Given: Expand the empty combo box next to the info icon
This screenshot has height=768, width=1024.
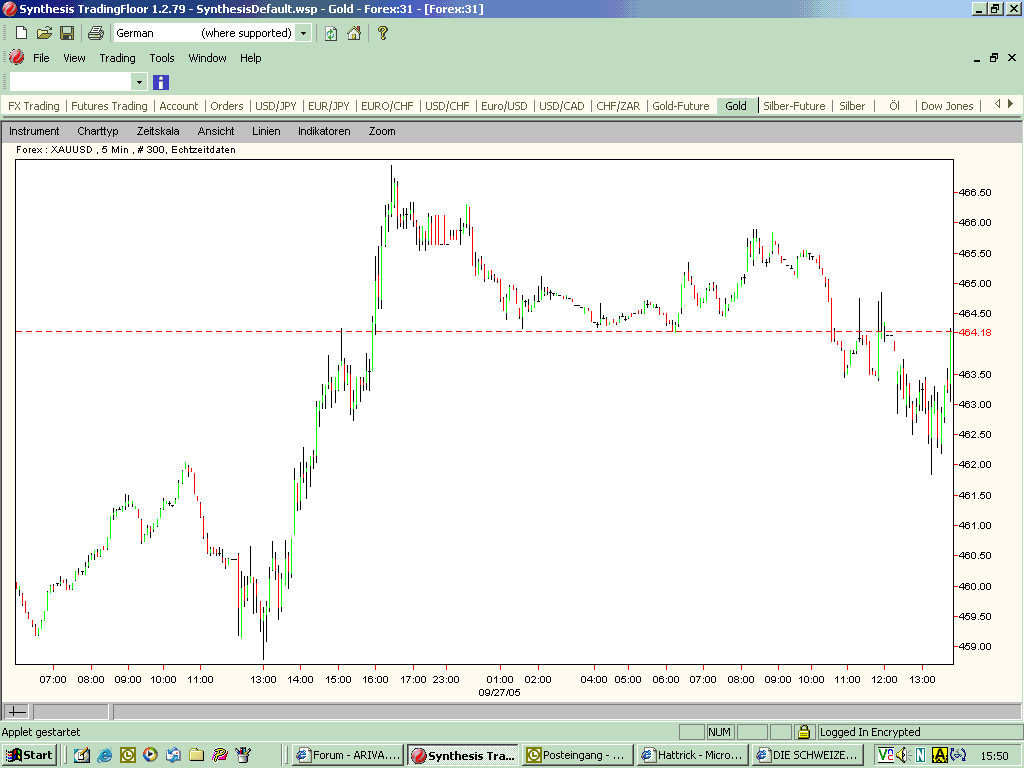Looking at the screenshot, I should pyautogui.click(x=139, y=82).
